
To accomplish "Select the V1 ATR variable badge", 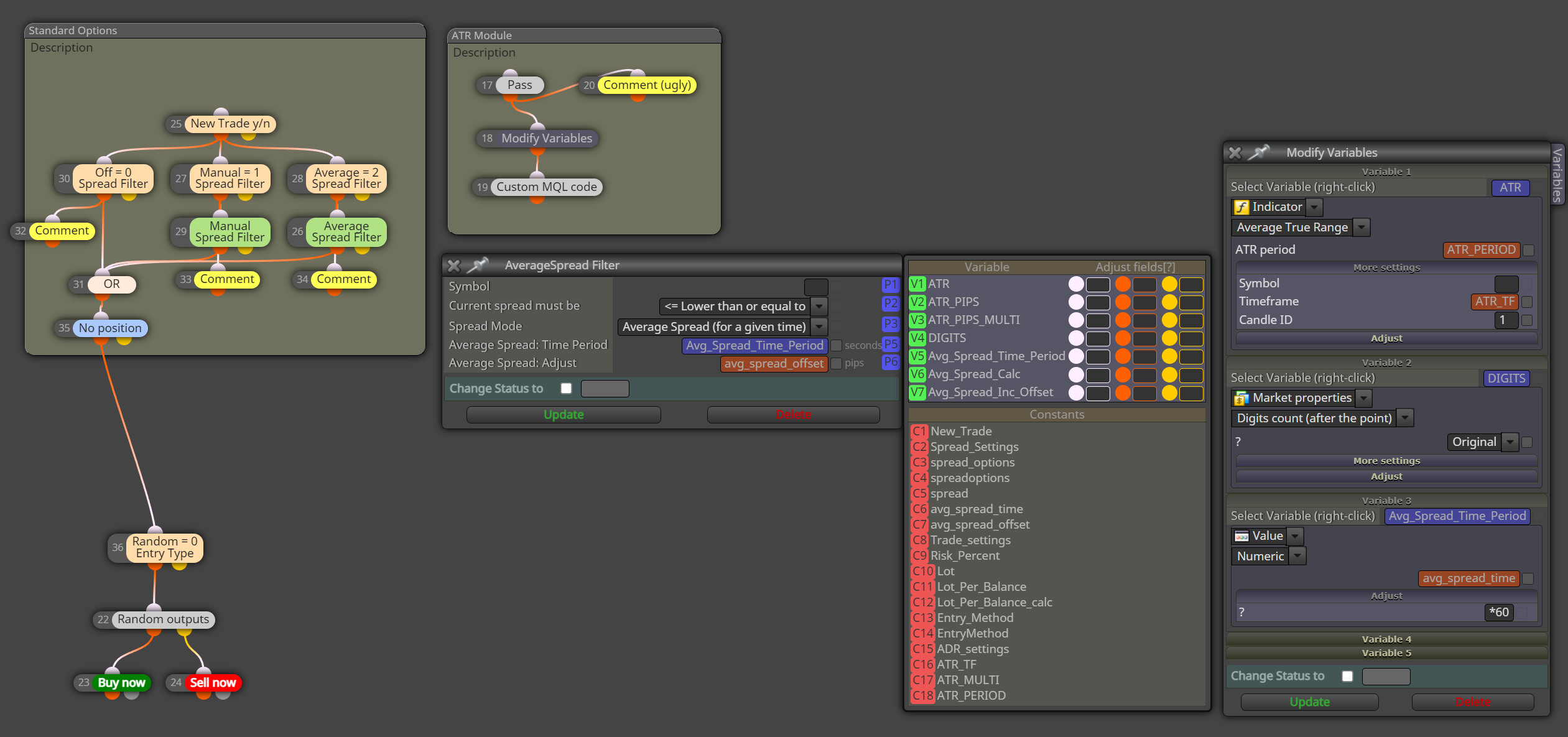I will [x=917, y=284].
